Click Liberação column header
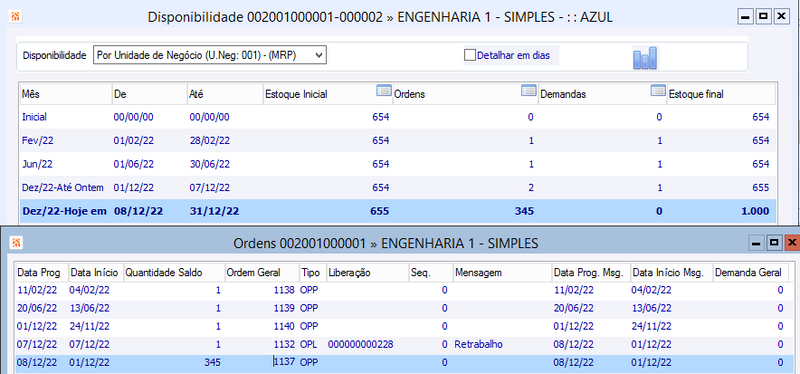This screenshot has height=374, width=800. click(367, 273)
